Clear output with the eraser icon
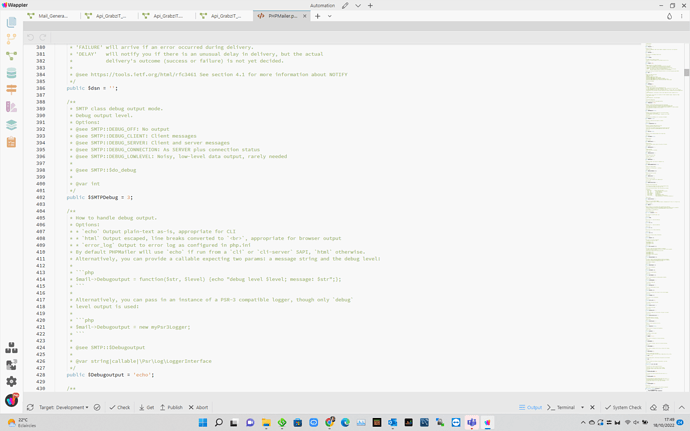 [x=653, y=407]
